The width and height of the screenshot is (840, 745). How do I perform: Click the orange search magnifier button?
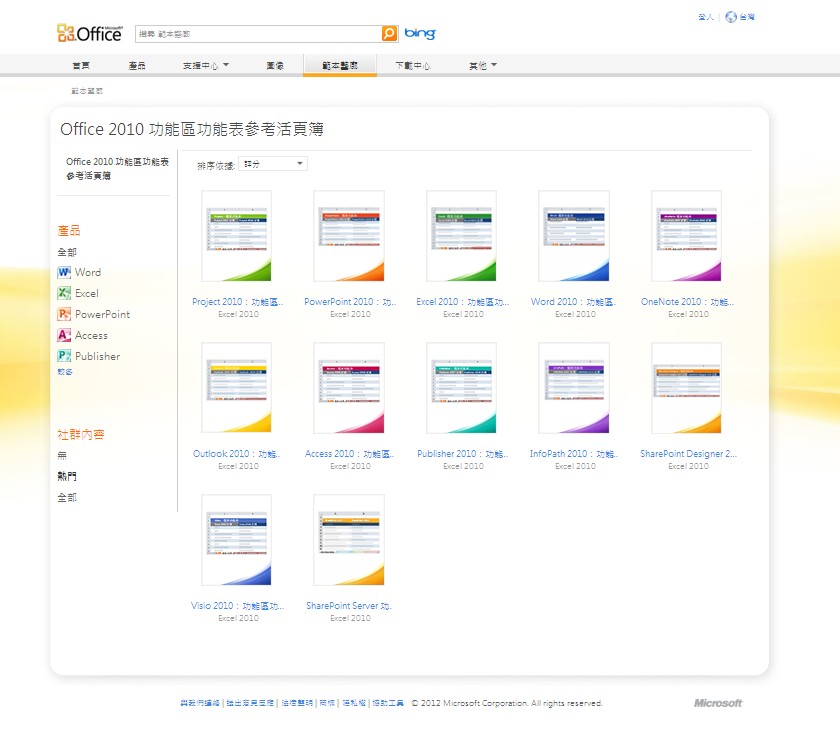tap(389, 34)
